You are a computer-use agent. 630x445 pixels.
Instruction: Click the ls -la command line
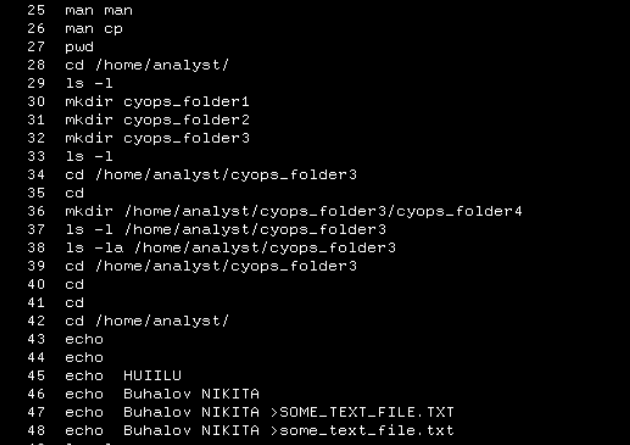(x=231, y=248)
